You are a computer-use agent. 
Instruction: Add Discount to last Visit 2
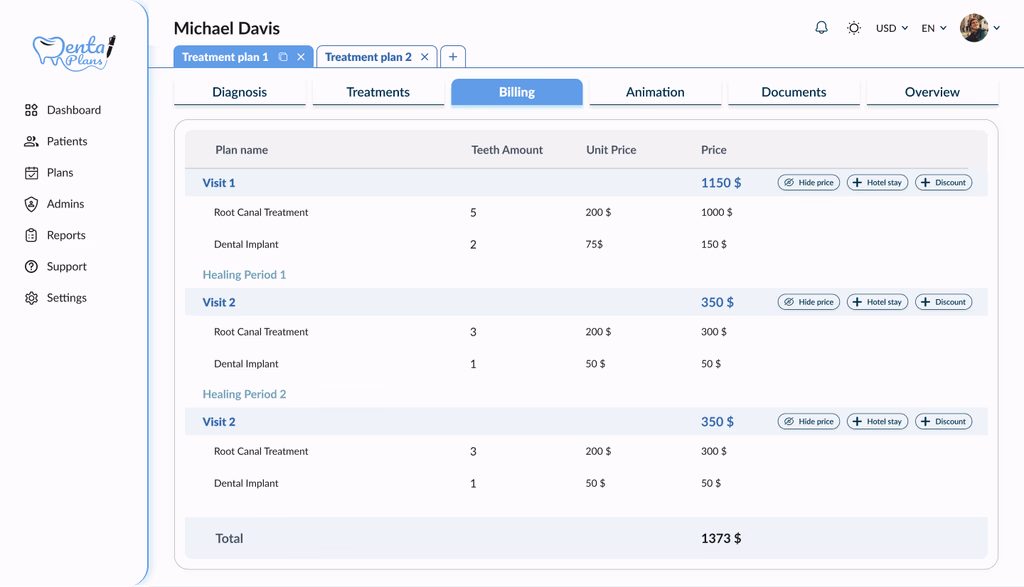[943, 422]
